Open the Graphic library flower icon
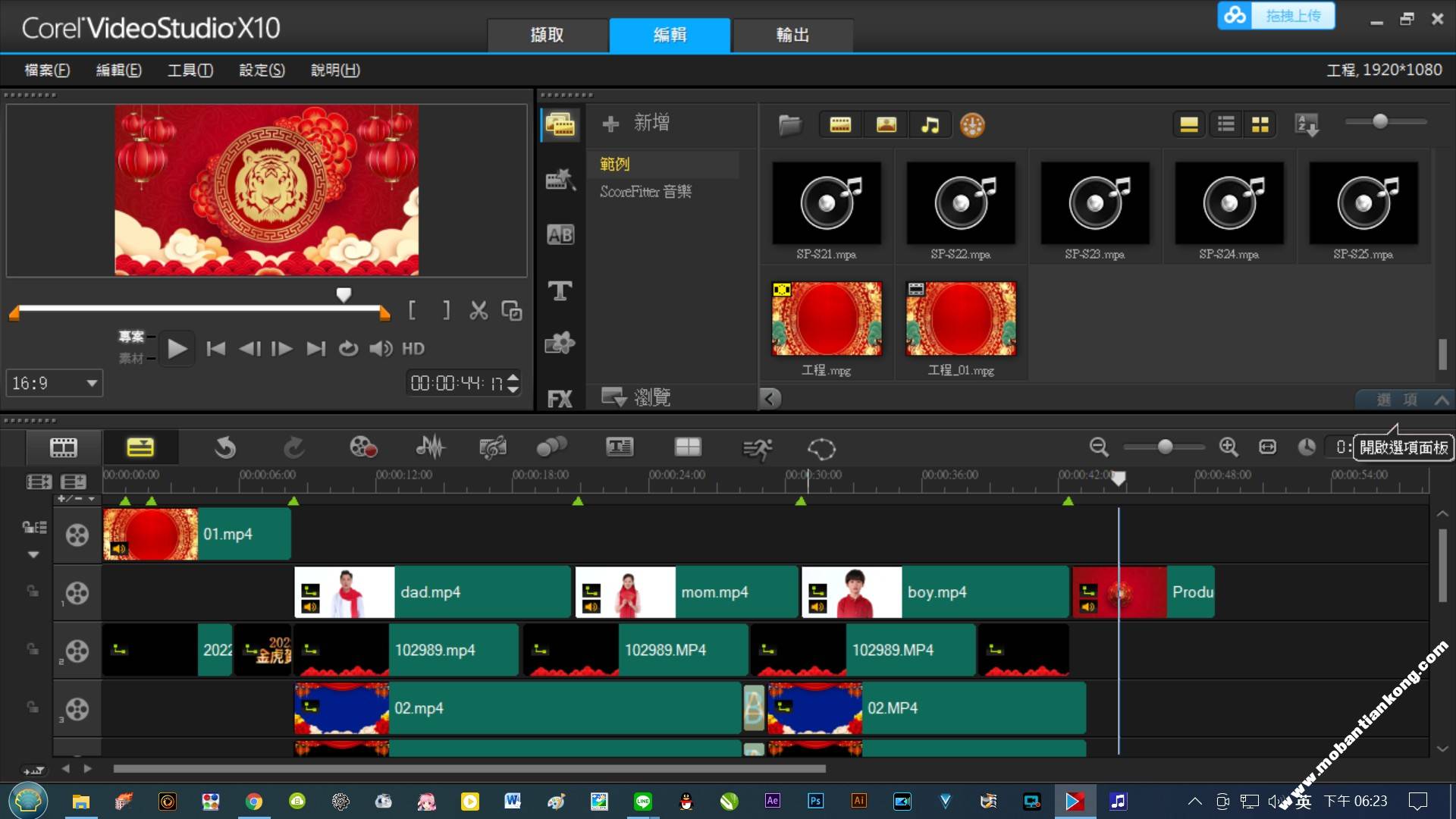1456x819 pixels. tap(560, 344)
